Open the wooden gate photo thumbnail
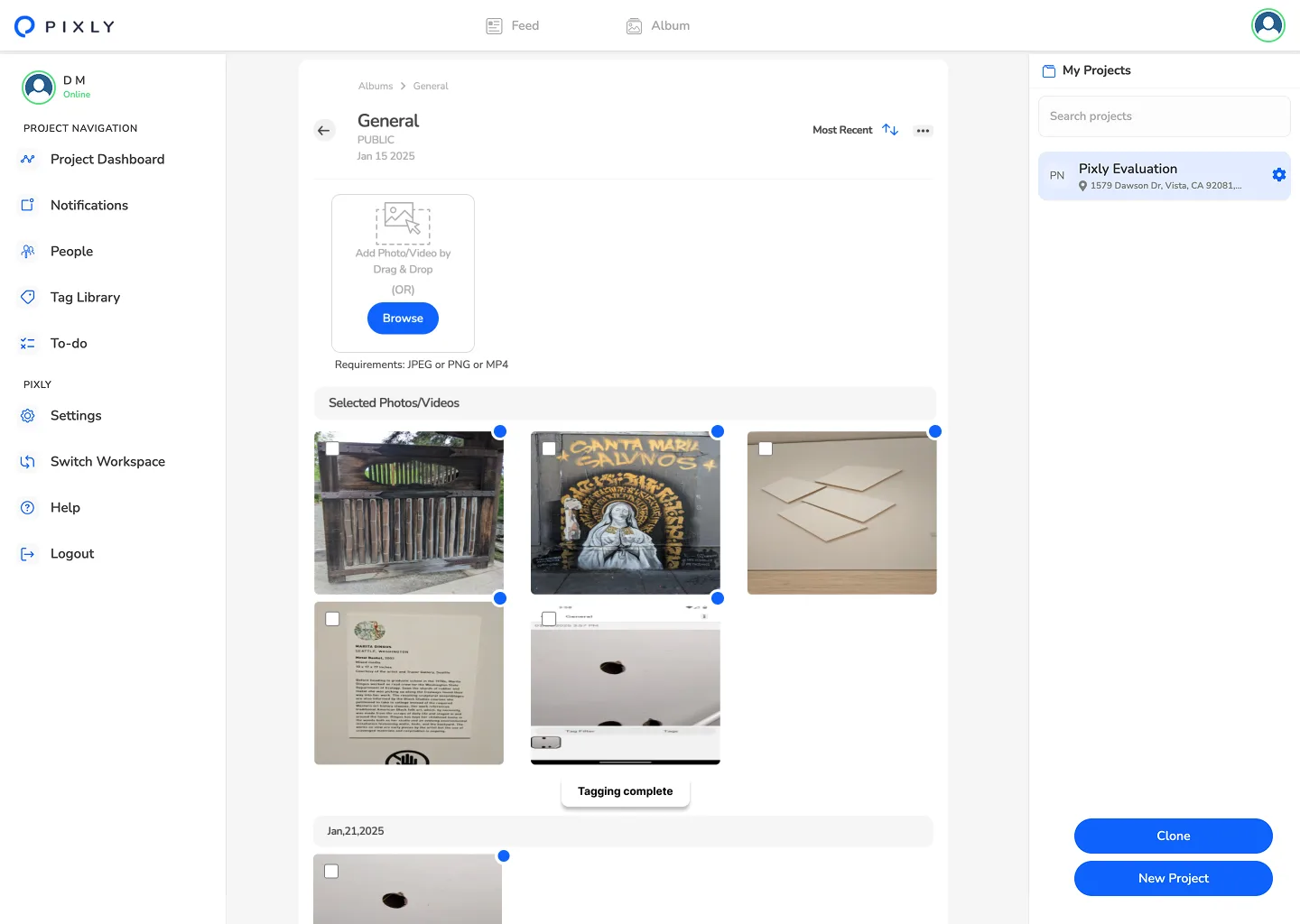This screenshot has height=924, width=1300. click(x=409, y=513)
